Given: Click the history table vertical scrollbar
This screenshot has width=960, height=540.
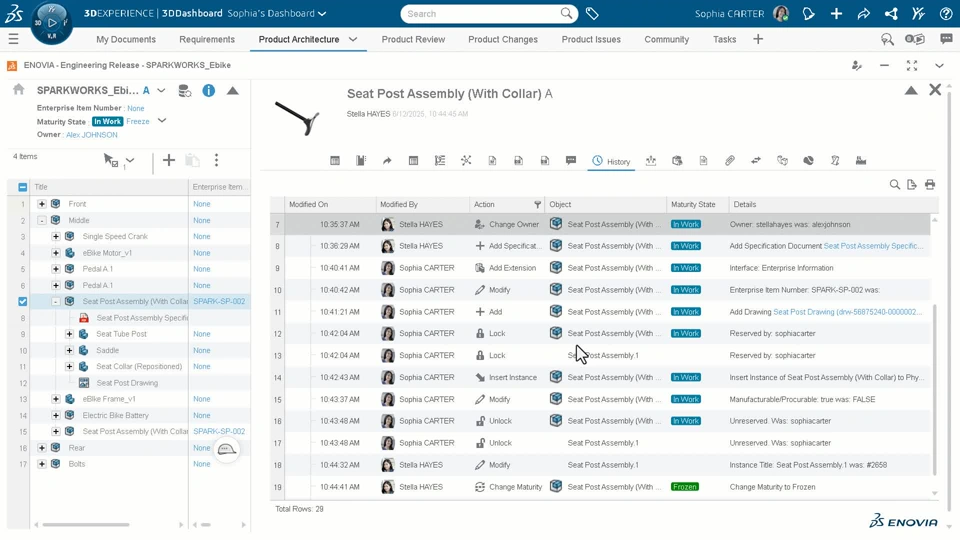Looking at the screenshot, I should tap(934, 389).
